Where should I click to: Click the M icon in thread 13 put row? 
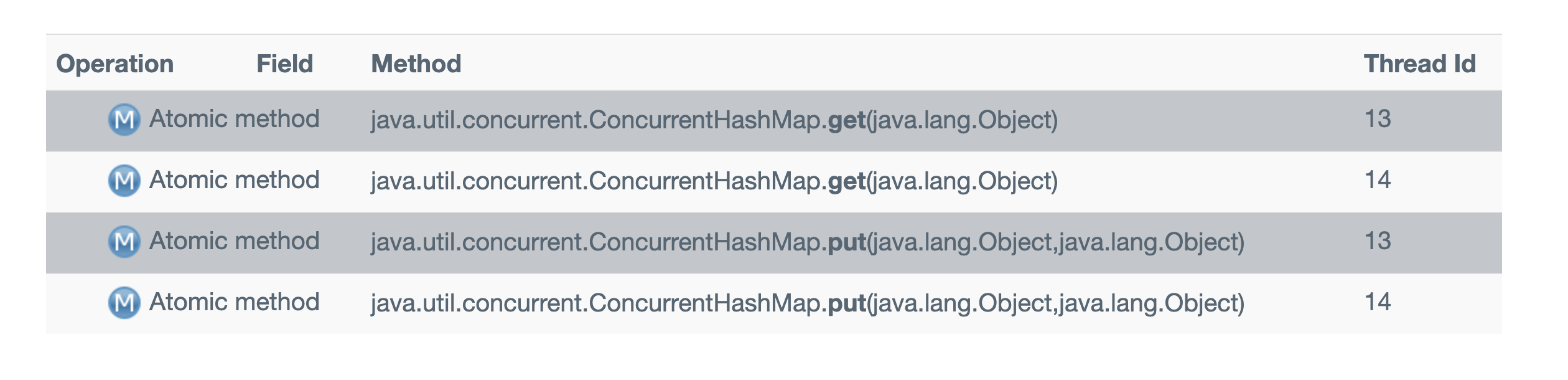point(124,242)
